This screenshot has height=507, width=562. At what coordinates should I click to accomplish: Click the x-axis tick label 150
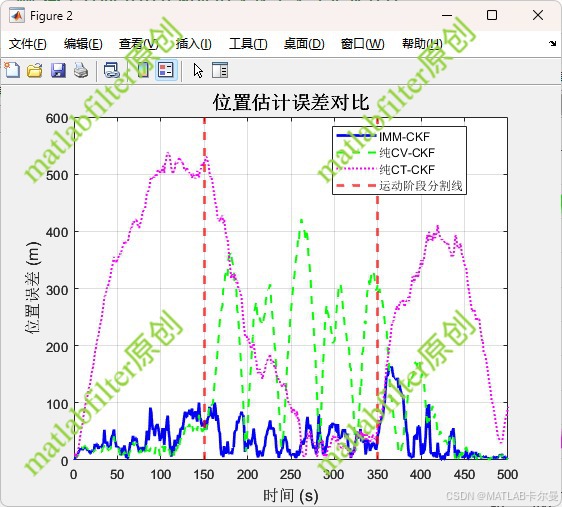tap(204, 474)
